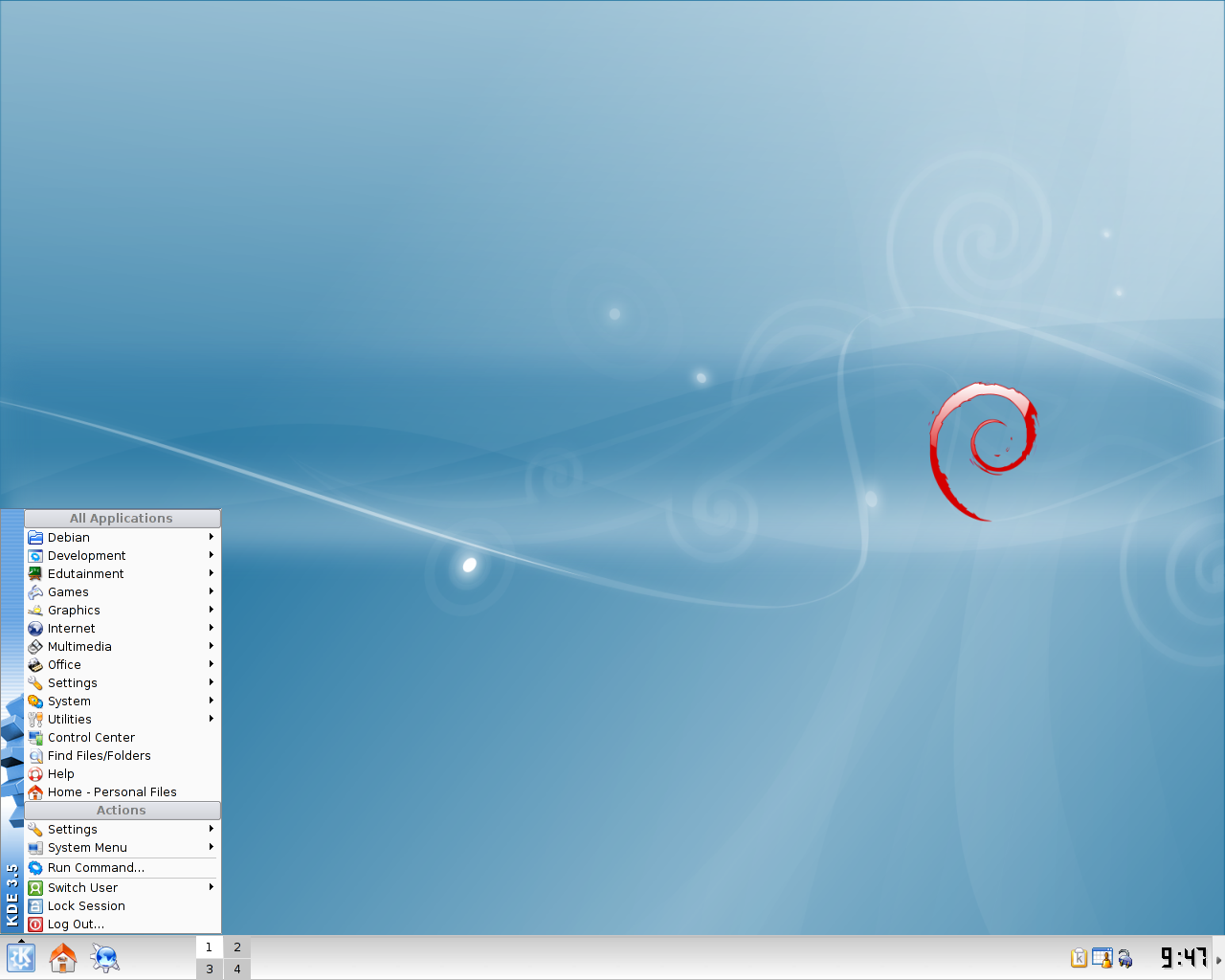Image resolution: width=1225 pixels, height=980 pixels.
Task: Open the Switch User submenu
Action: (122, 888)
